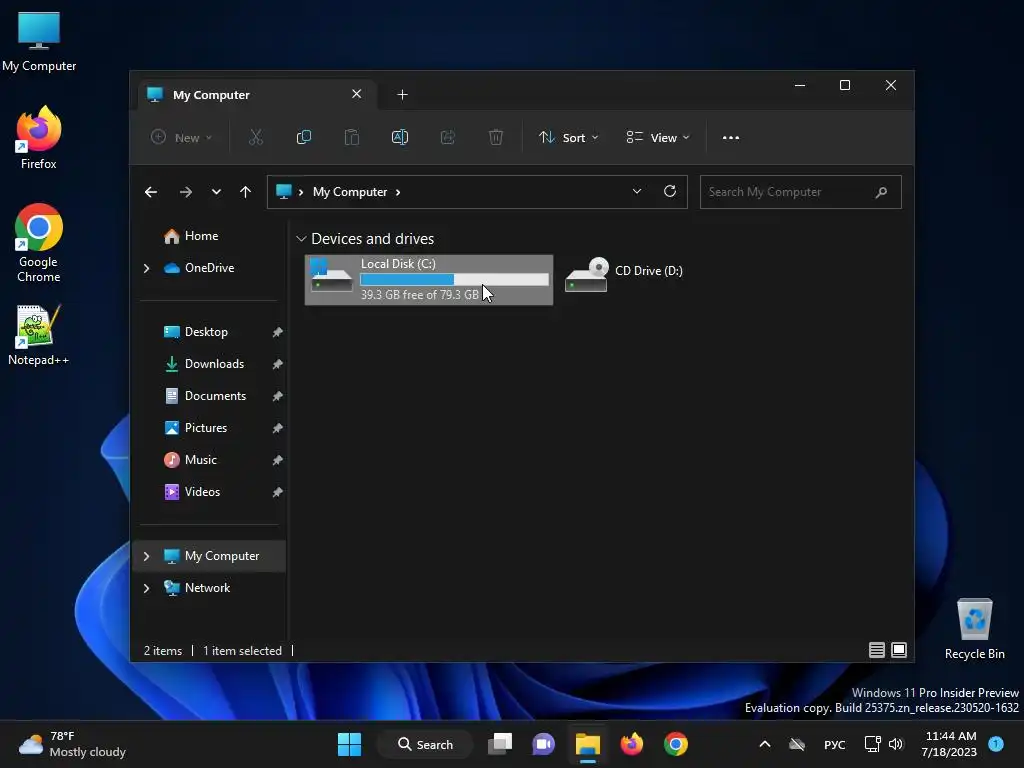Expand the Network tree node
Screen dimensions: 1024x768
[146, 588]
